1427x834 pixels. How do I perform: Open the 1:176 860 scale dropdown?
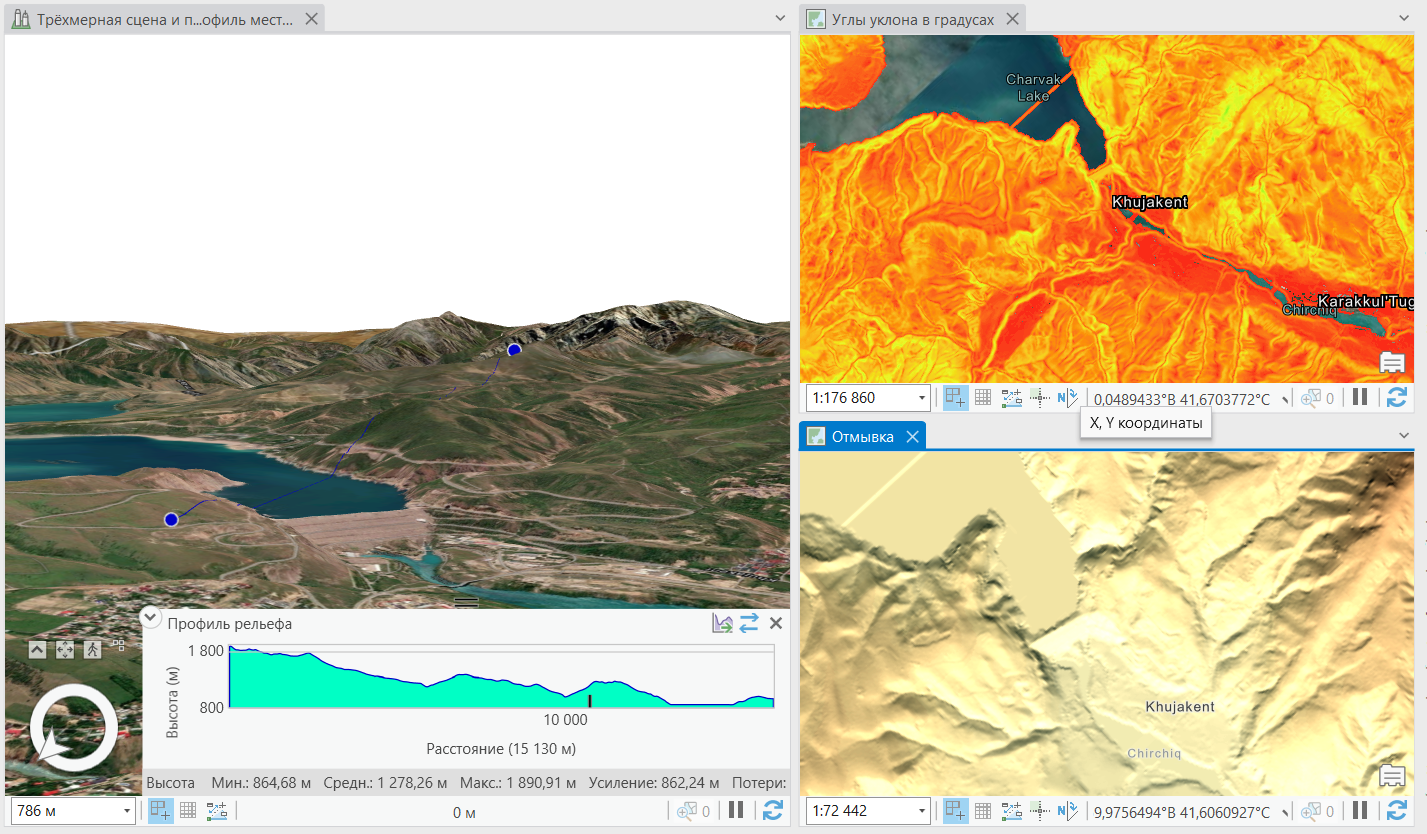(921, 398)
